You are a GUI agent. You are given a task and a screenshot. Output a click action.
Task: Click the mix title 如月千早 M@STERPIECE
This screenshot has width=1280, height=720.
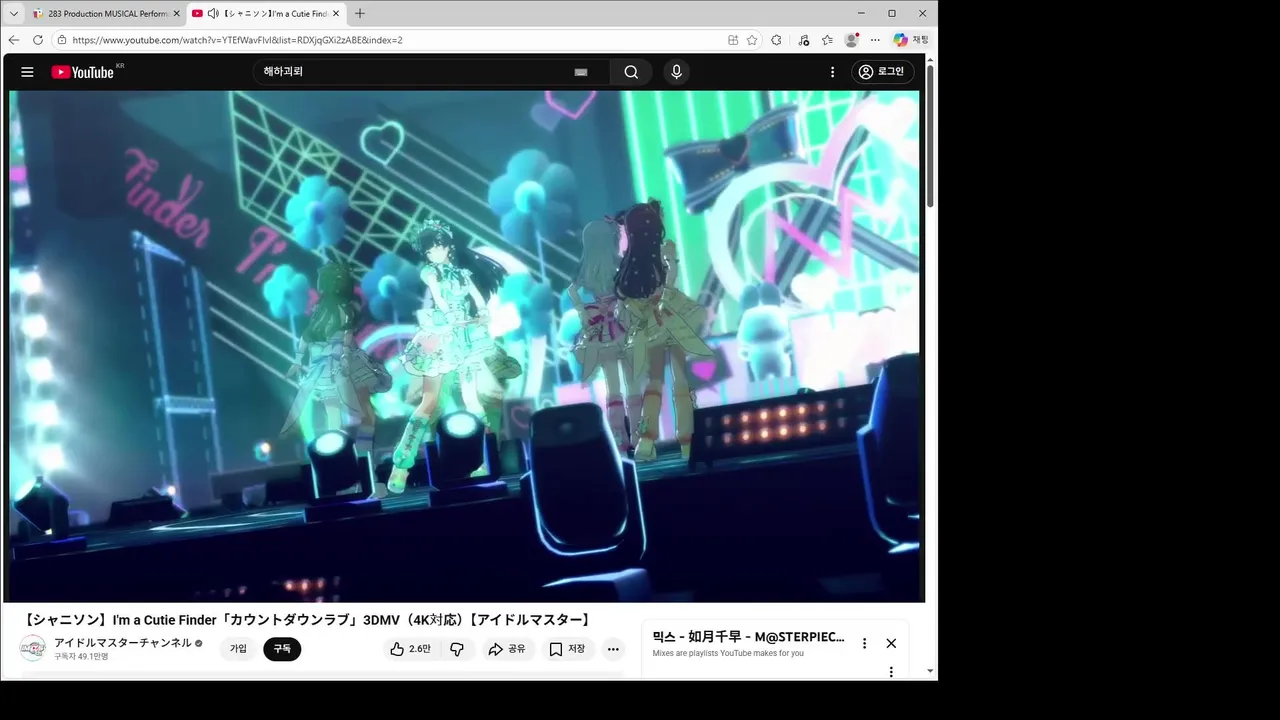click(748, 637)
